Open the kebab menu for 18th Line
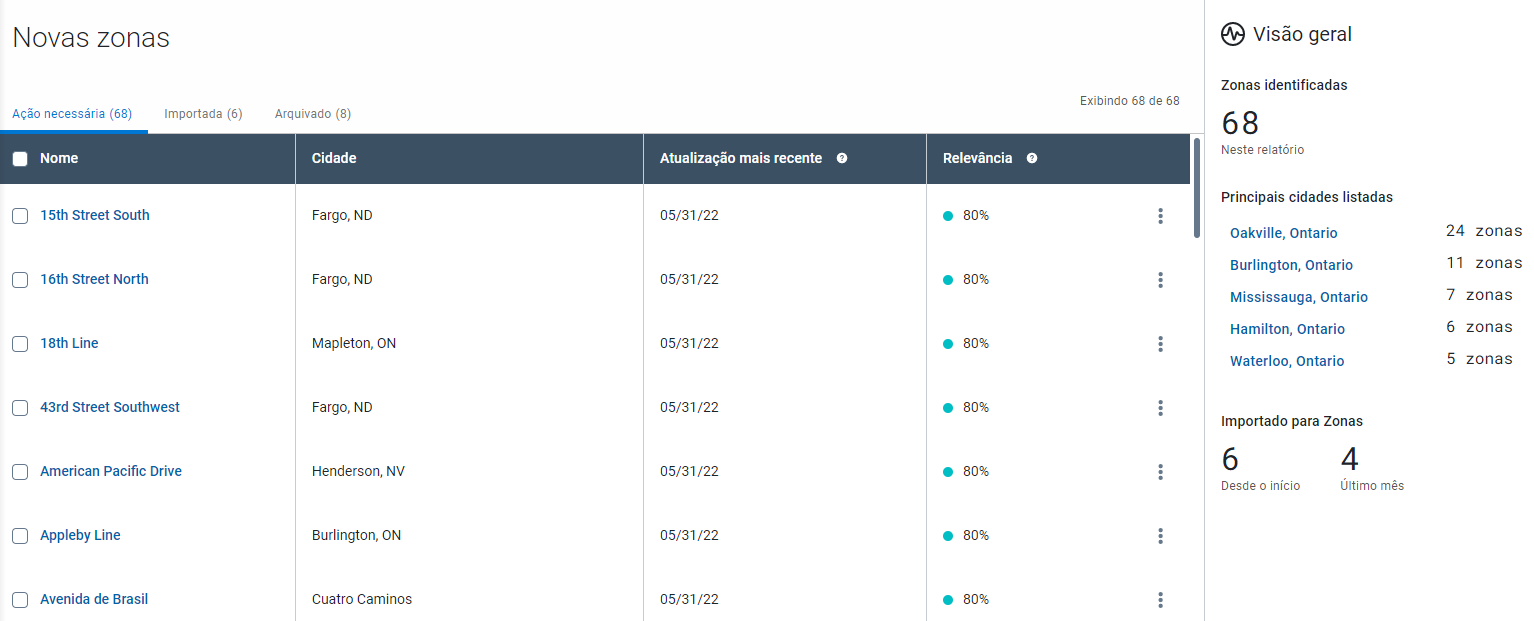This screenshot has height=621, width=1534. click(1160, 343)
